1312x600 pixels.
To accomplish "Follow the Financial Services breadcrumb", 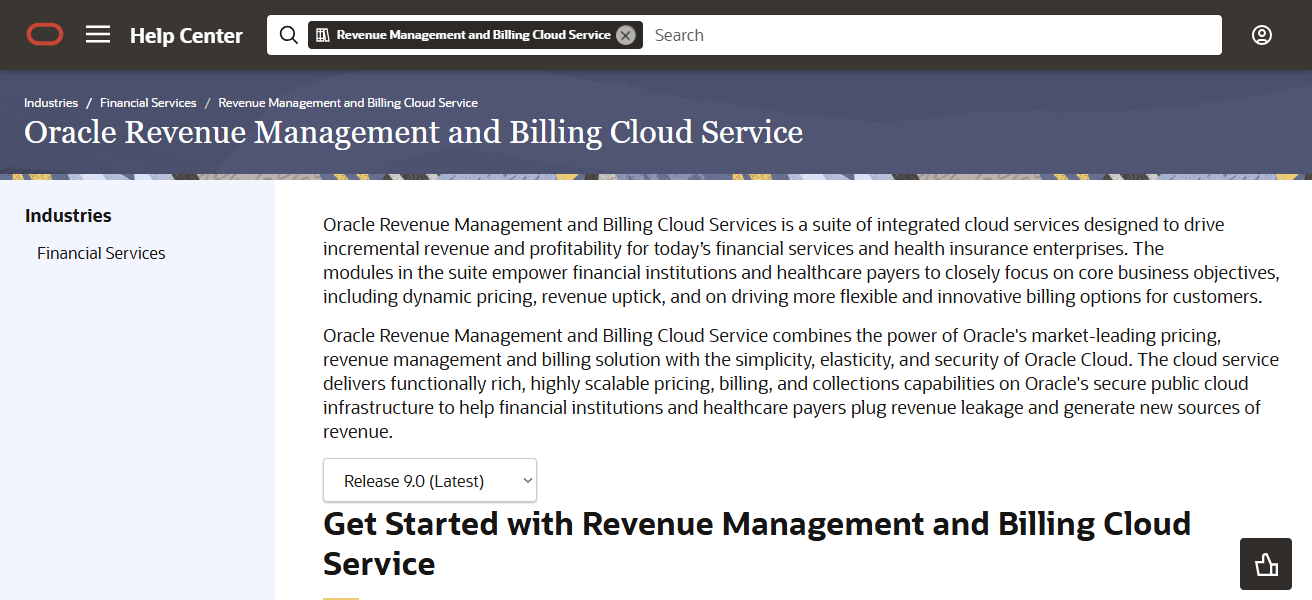I will (x=148, y=102).
